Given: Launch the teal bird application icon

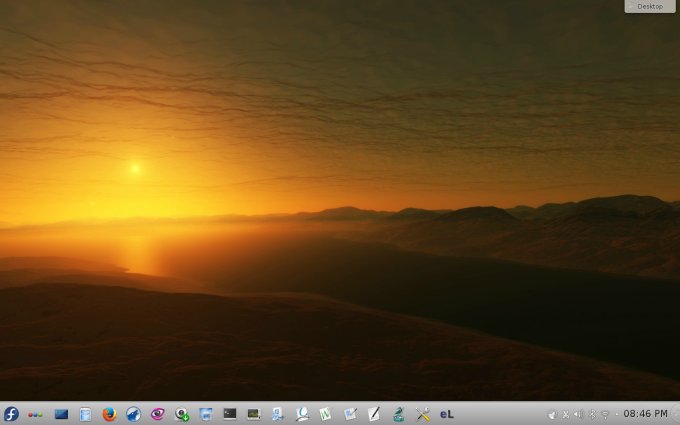Looking at the screenshot, I should 398,414.
